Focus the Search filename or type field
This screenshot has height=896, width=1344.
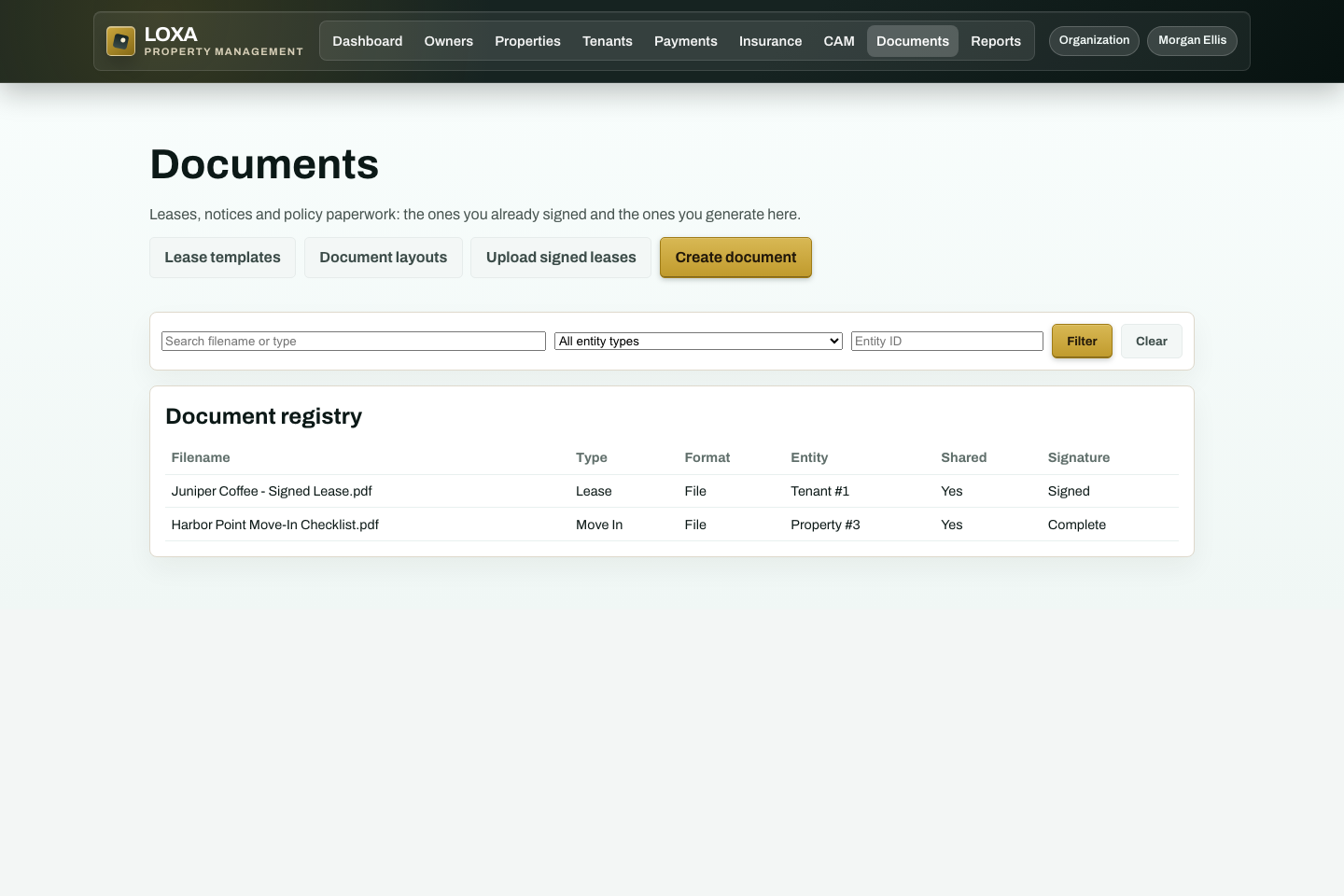(x=354, y=342)
